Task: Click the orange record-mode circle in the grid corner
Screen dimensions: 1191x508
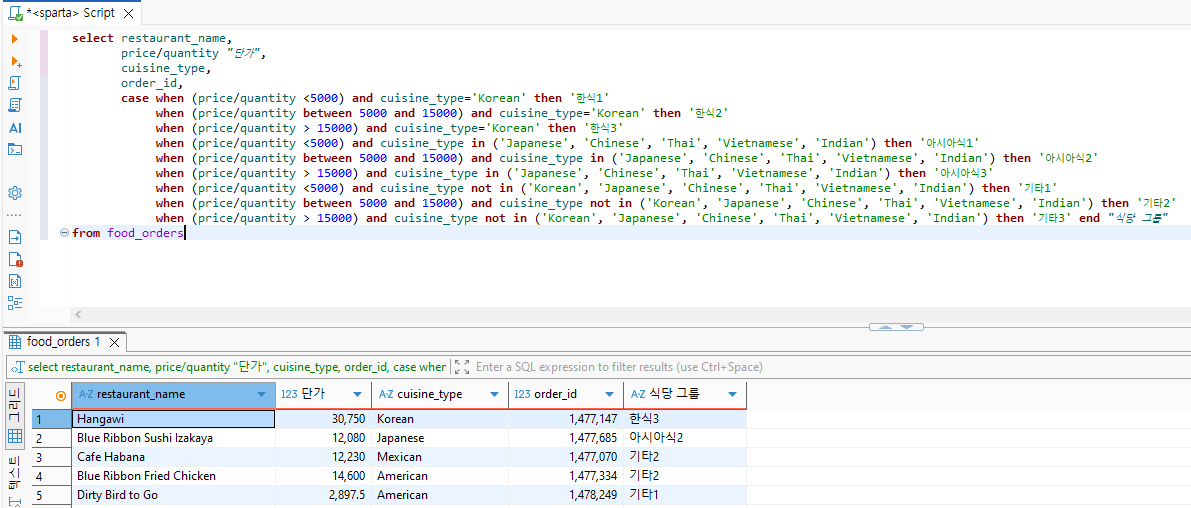Action: [61, 395]
